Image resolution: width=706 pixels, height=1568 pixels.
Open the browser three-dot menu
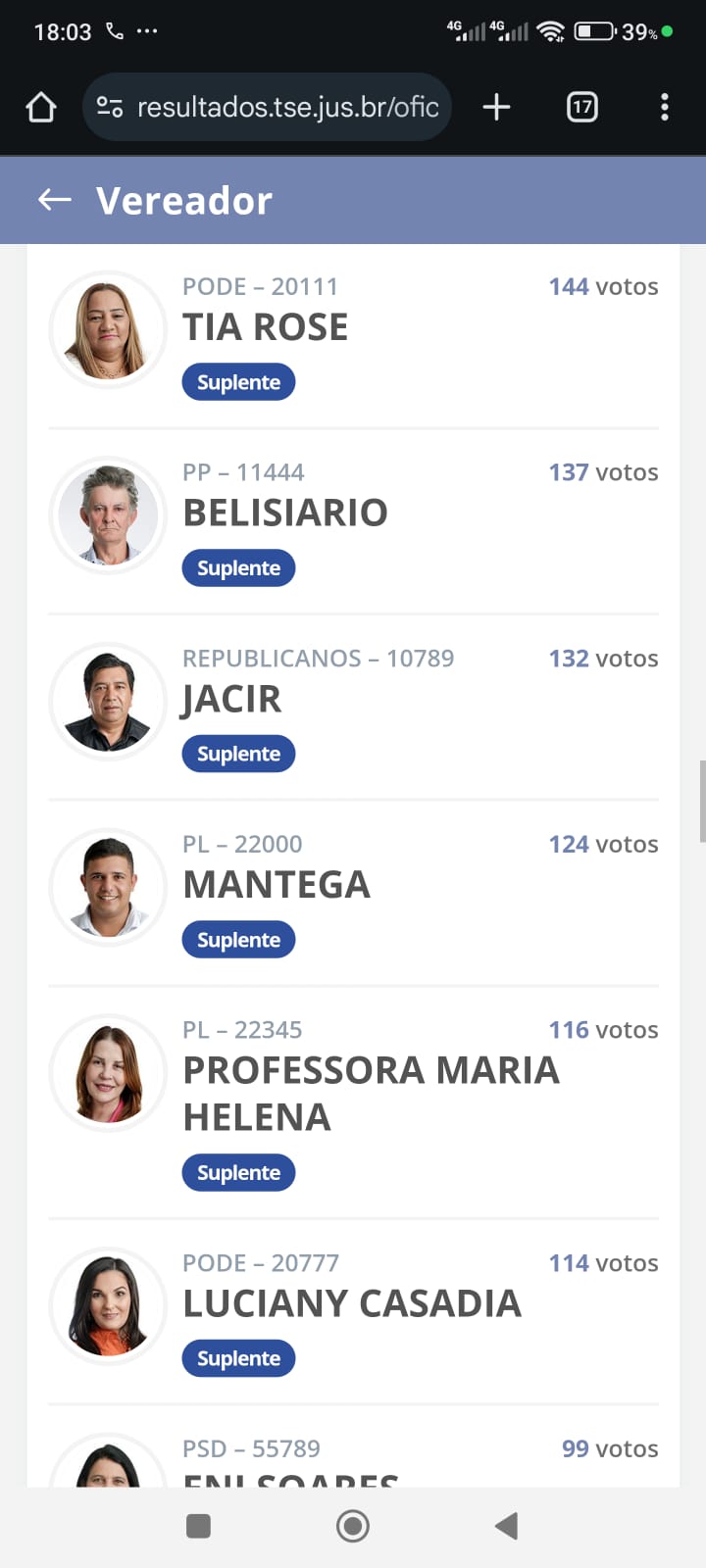point(664,107)
